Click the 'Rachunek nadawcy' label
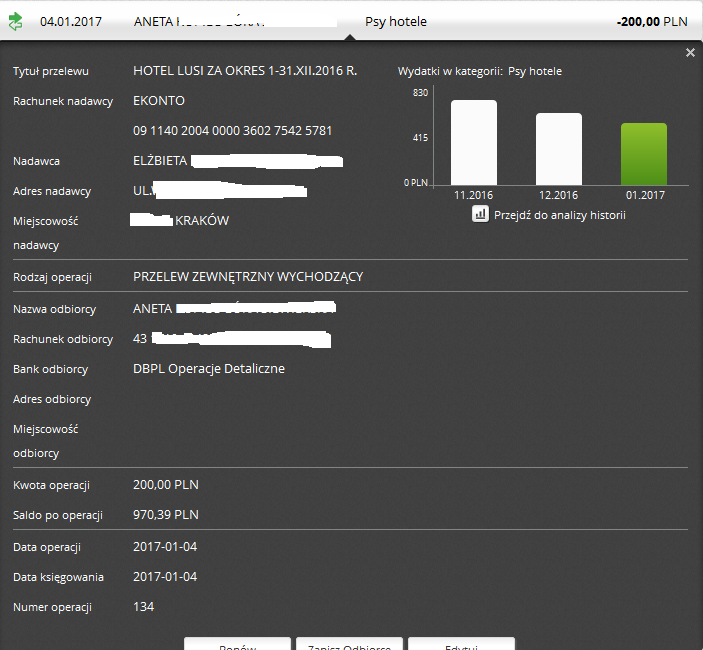703x650 pixels. (63, 101)
